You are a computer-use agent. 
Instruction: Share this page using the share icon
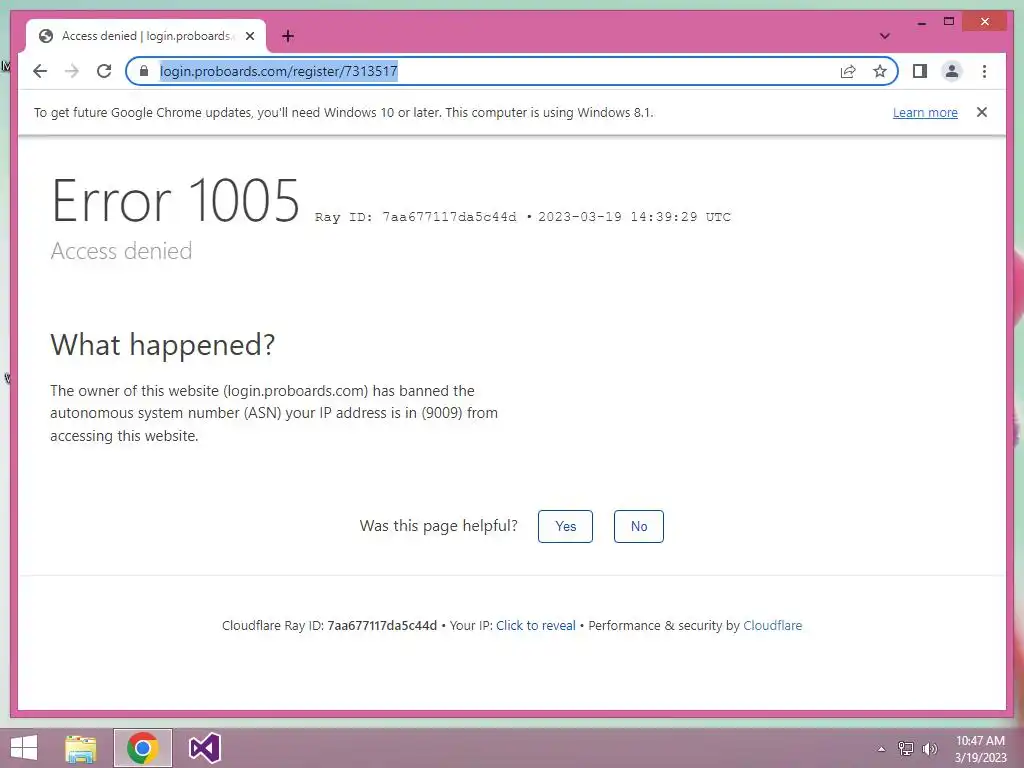848,71
